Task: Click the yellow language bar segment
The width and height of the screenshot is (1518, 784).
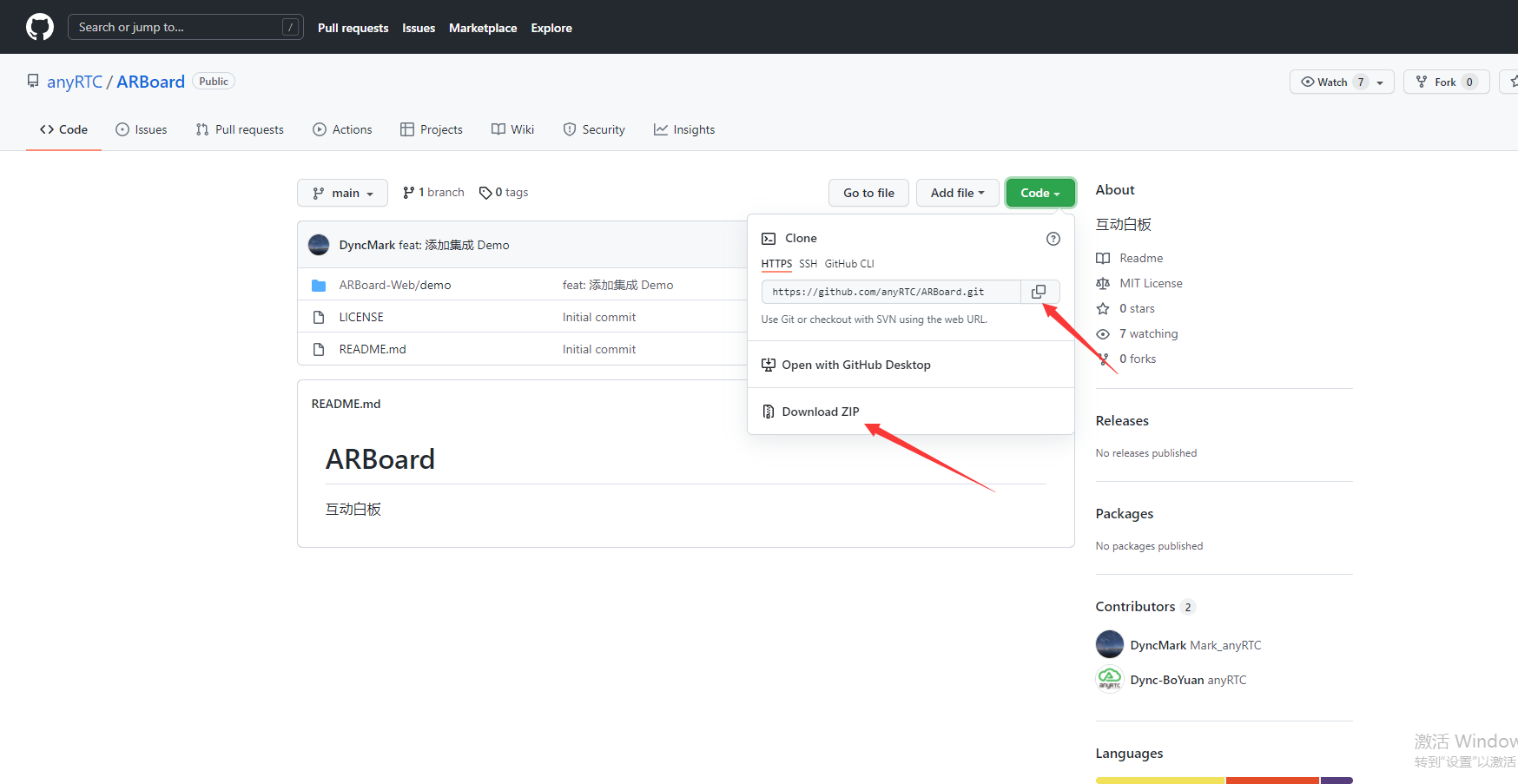Action: pyautogui.click(x=1160, y=781)
